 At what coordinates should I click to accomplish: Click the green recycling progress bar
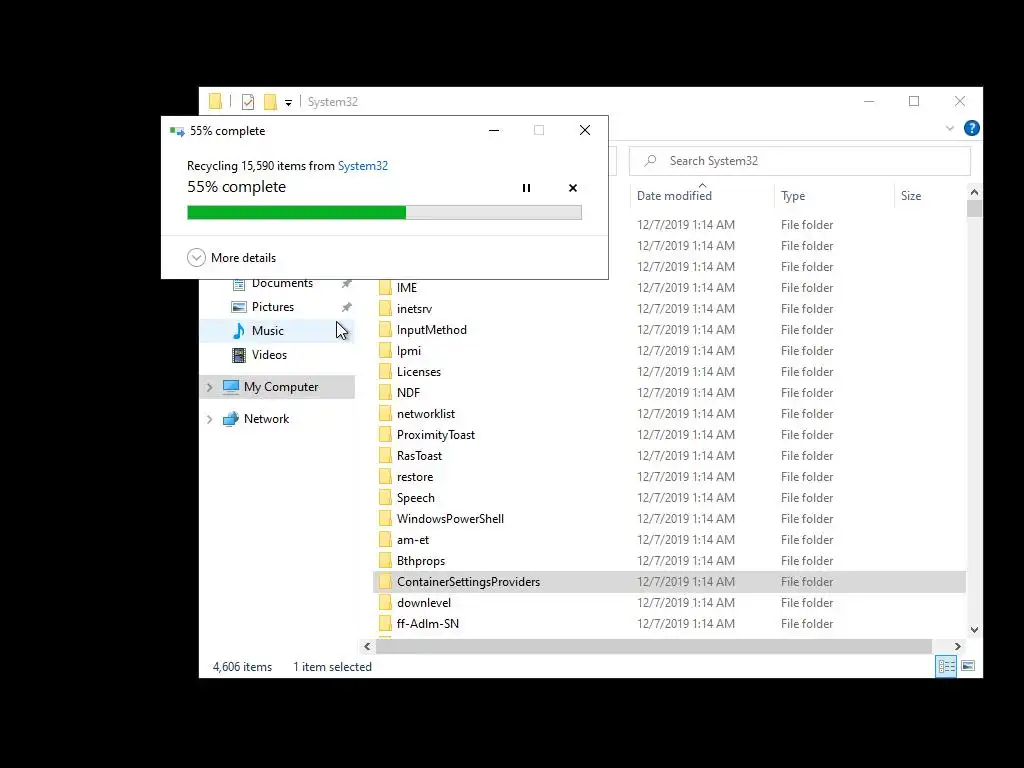pyautogui.click(x=384, y=212)
